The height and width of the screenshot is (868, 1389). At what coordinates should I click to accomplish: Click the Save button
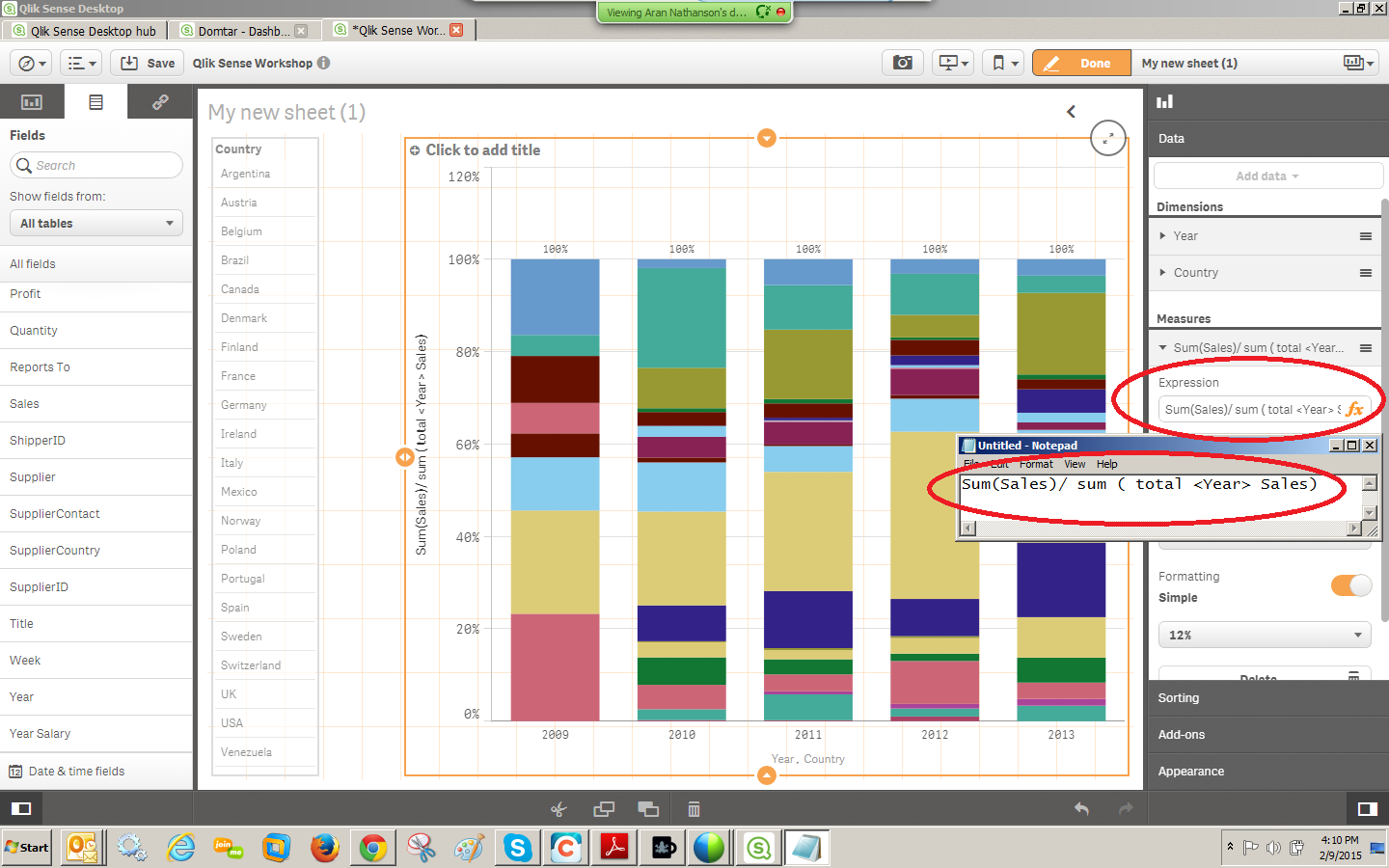tap(148, 63)
